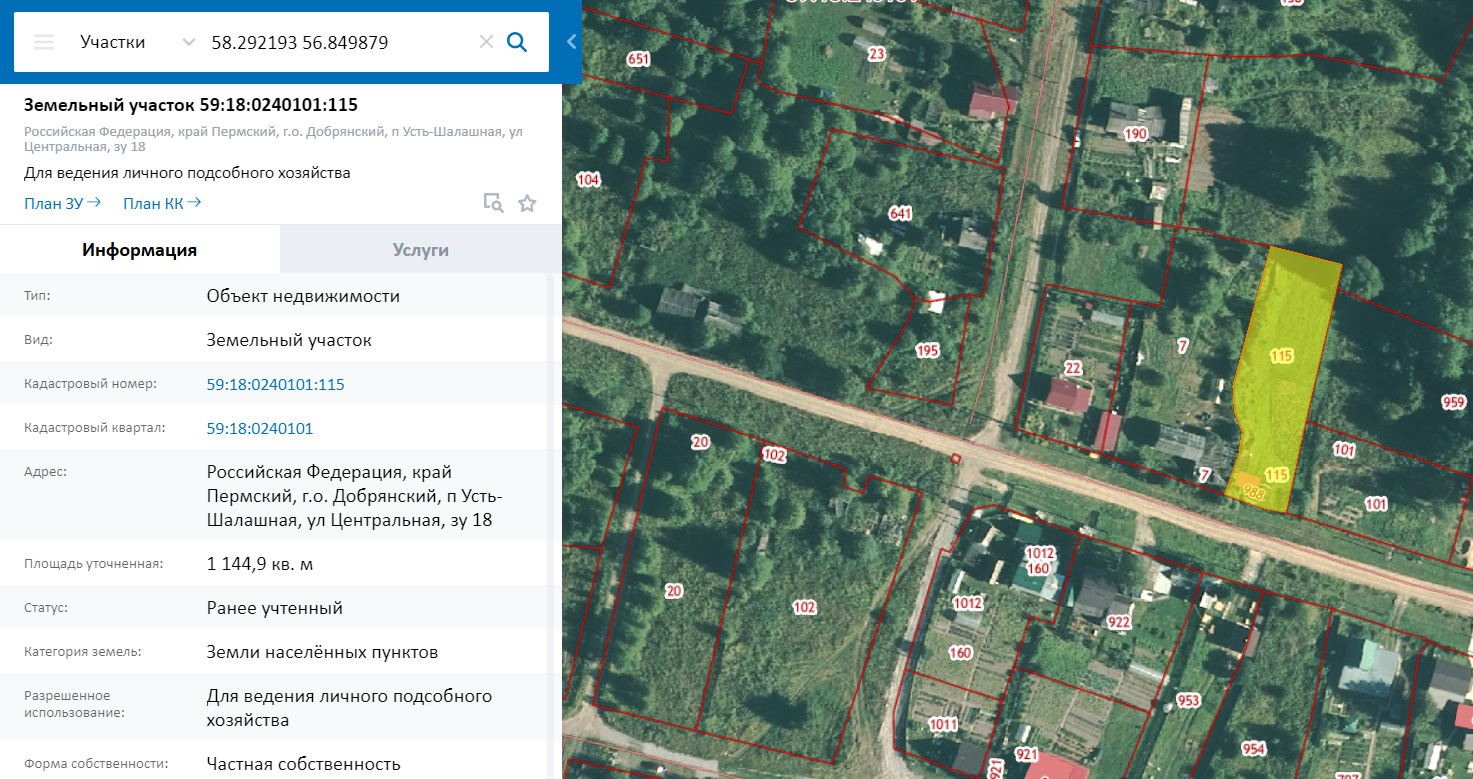Switch to the Информация tab
This screenshot has width=1473, height=779.
coord(140,250)
